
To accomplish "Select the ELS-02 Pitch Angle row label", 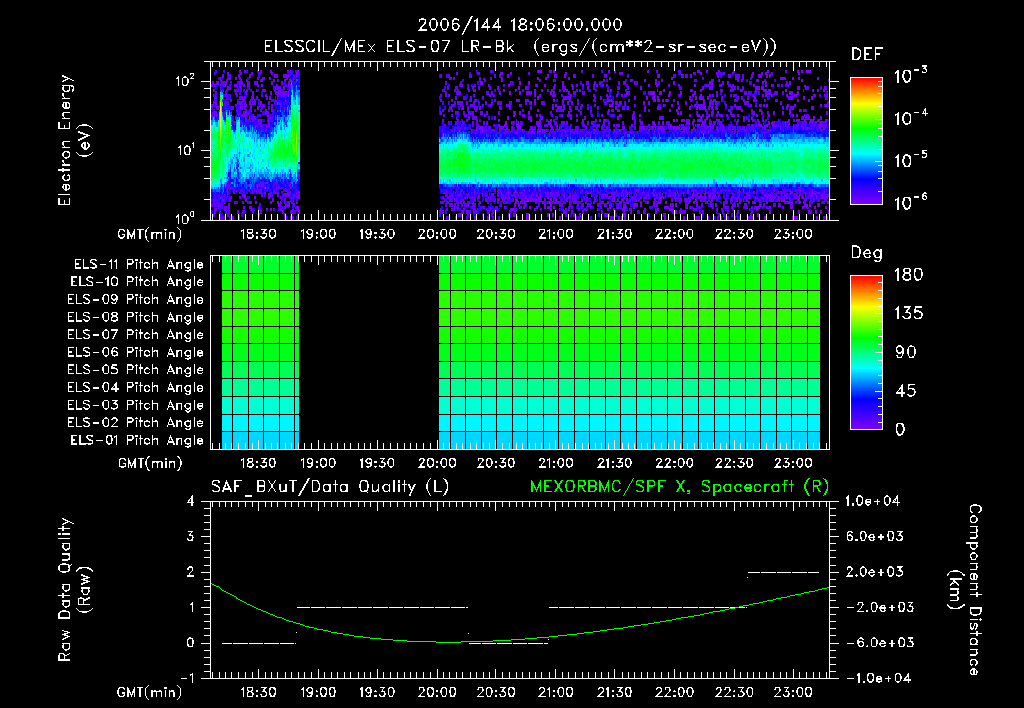I will tap(135, 423).
